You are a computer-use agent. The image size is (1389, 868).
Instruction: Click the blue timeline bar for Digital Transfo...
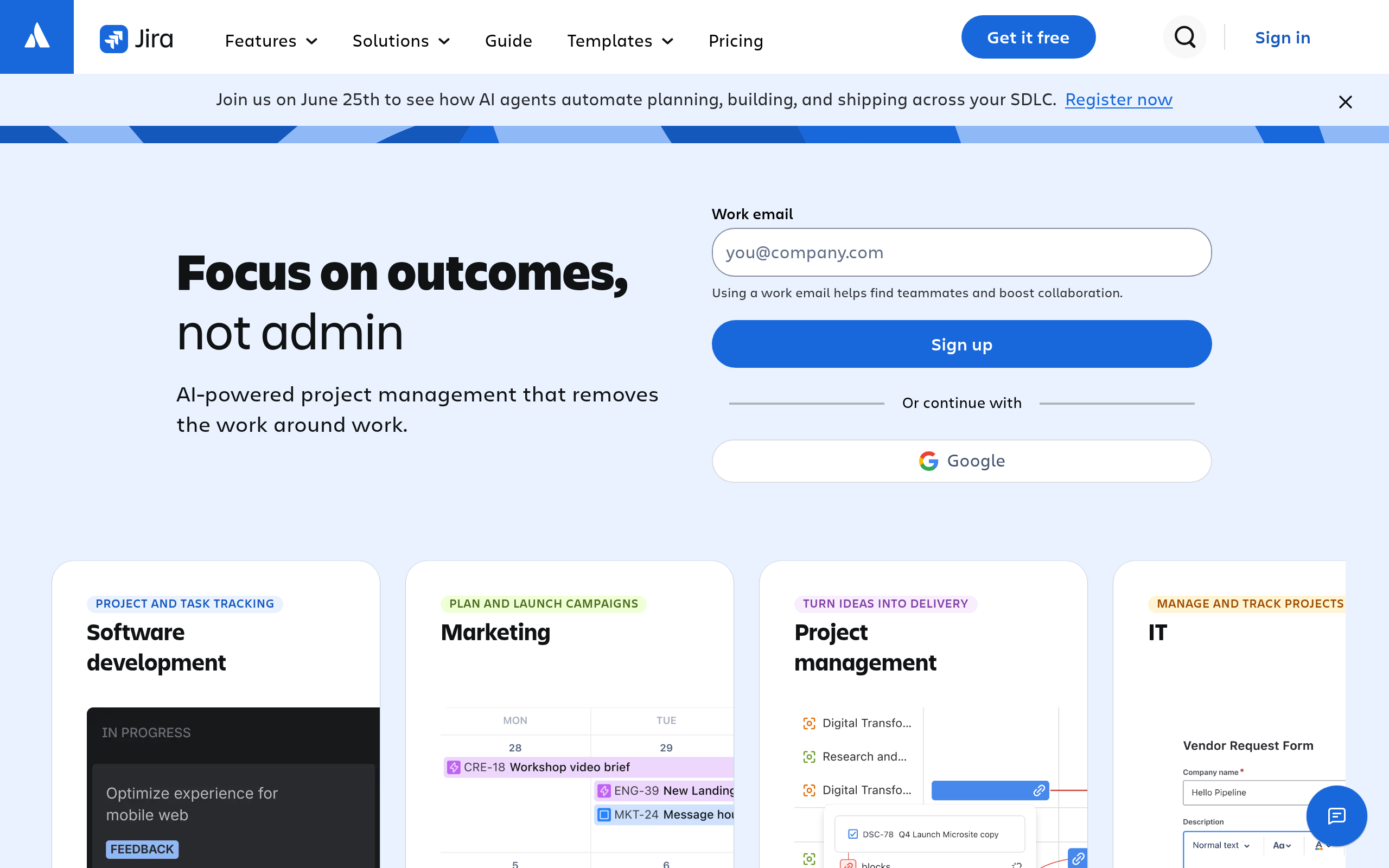click(990, 790)
